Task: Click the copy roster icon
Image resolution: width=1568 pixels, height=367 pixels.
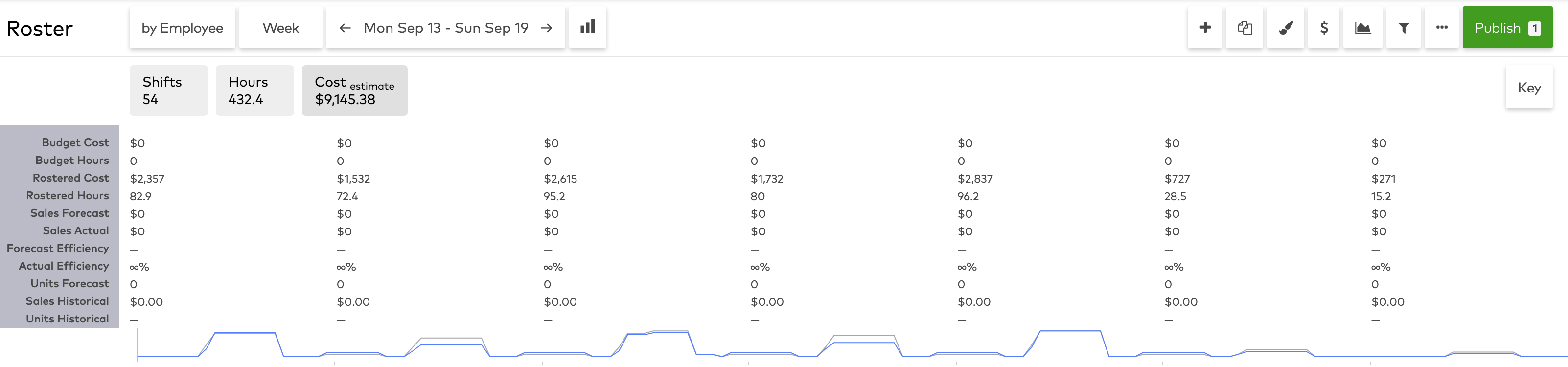Action: point(1245,28)
